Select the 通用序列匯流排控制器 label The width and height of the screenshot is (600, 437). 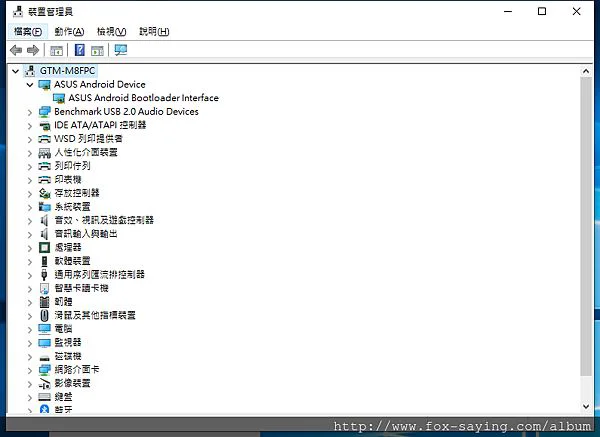tap(99, 274)
